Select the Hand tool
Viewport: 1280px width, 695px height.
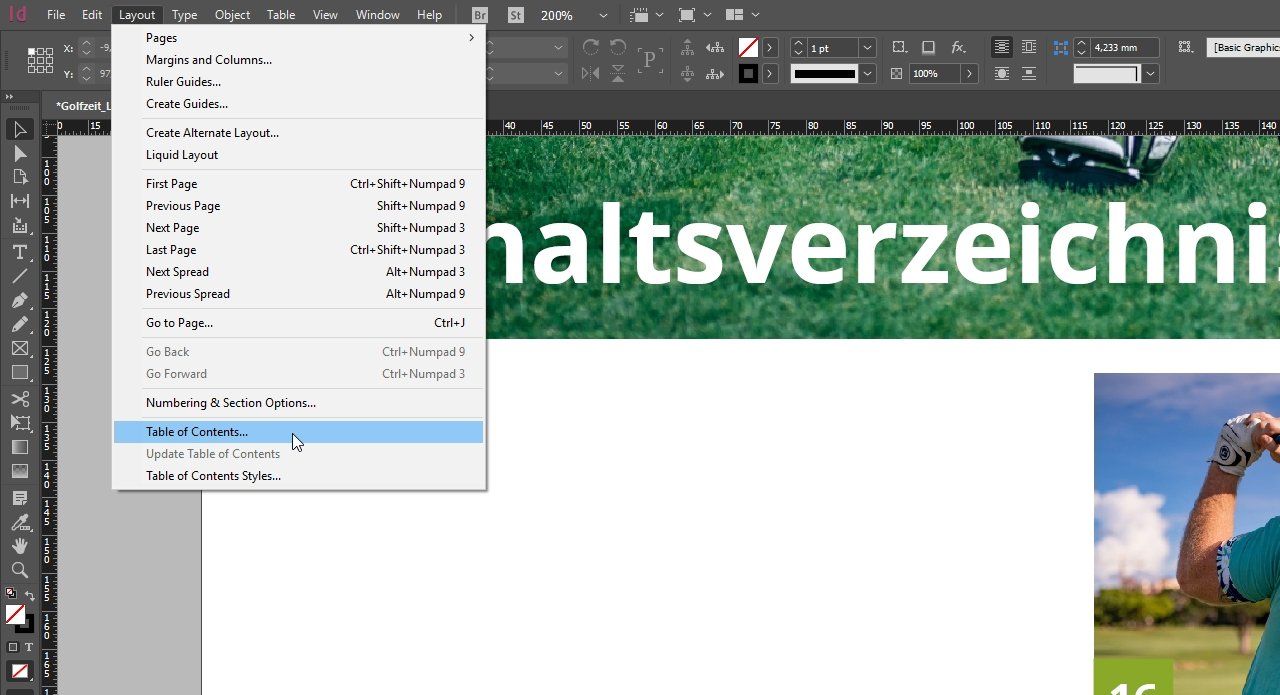coord(20,547)
